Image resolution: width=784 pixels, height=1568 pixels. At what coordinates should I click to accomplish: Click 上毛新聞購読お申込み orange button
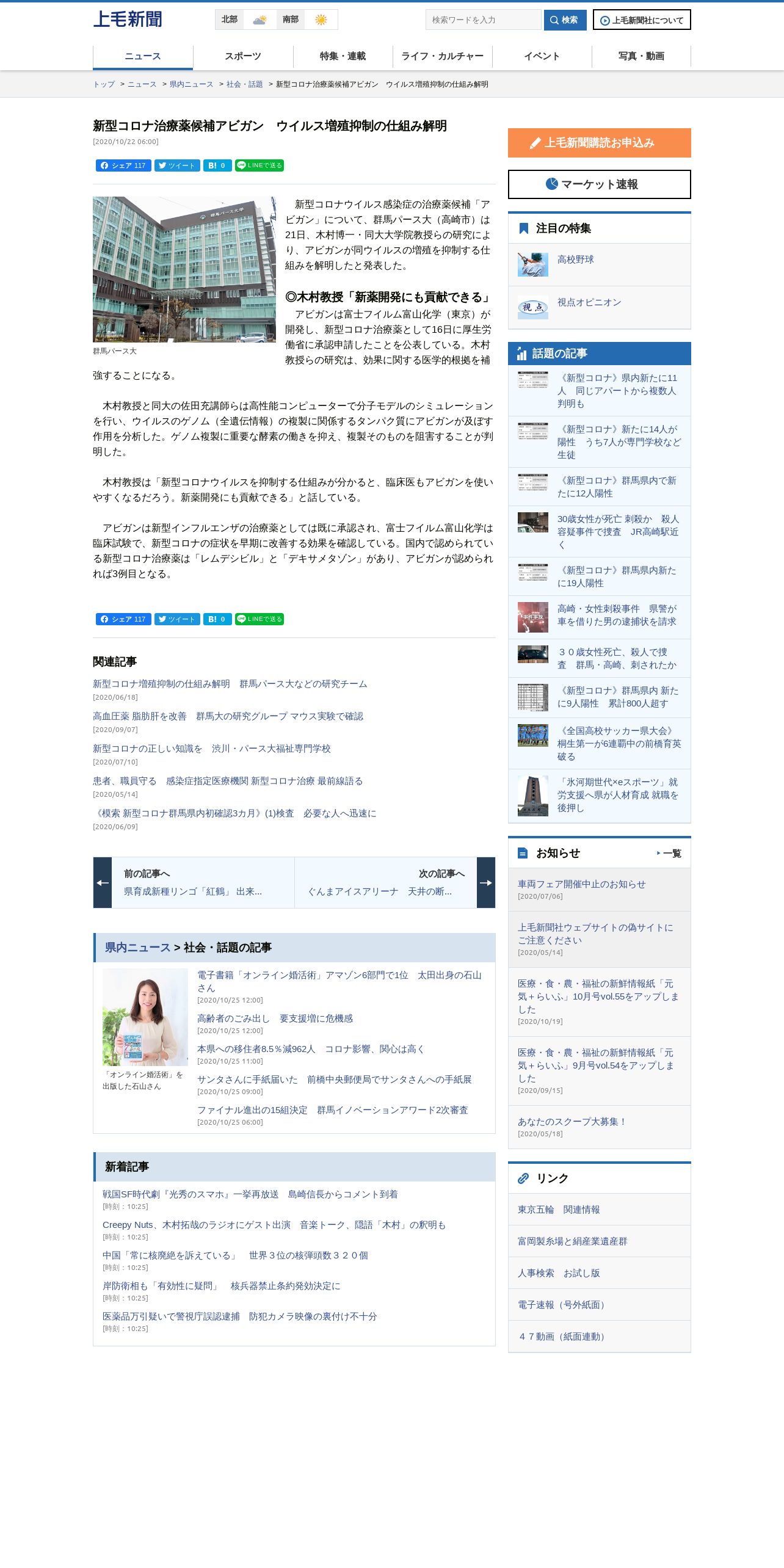[x=600, y=143]
